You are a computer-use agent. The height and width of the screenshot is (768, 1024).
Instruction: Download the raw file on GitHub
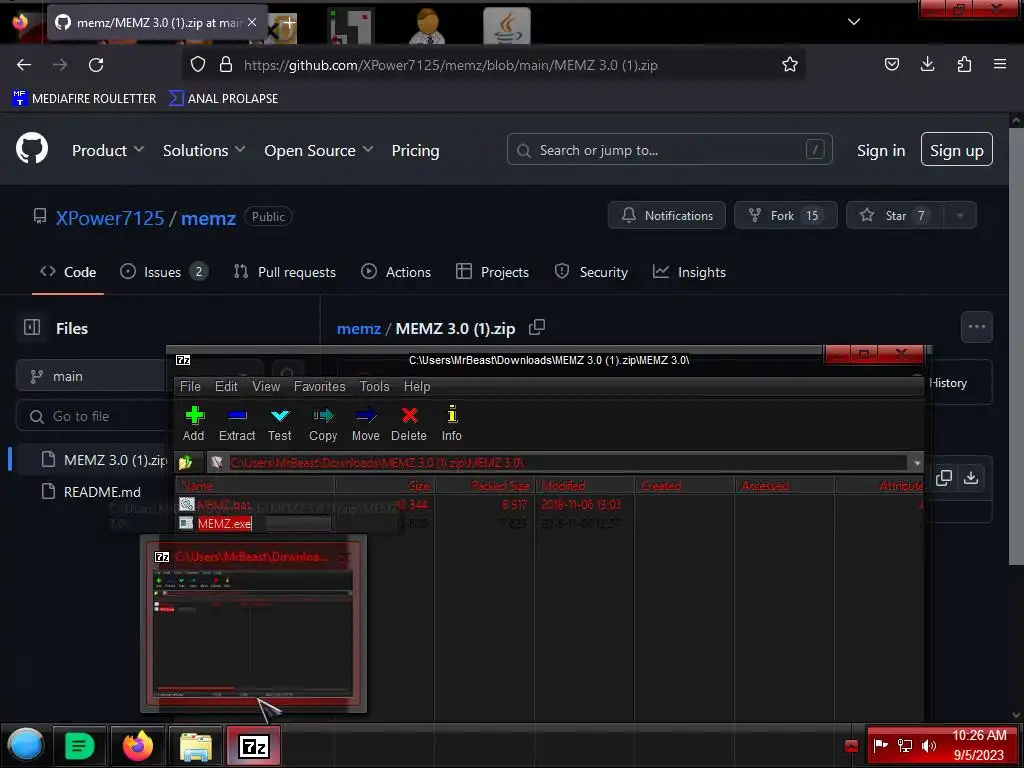pos(971,477)
